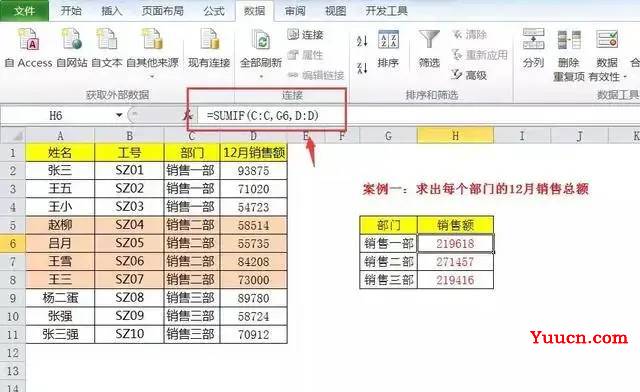The height and width of the screenshot is (392, 640).
Task: Select row 1 header
Action: [13, 153]
